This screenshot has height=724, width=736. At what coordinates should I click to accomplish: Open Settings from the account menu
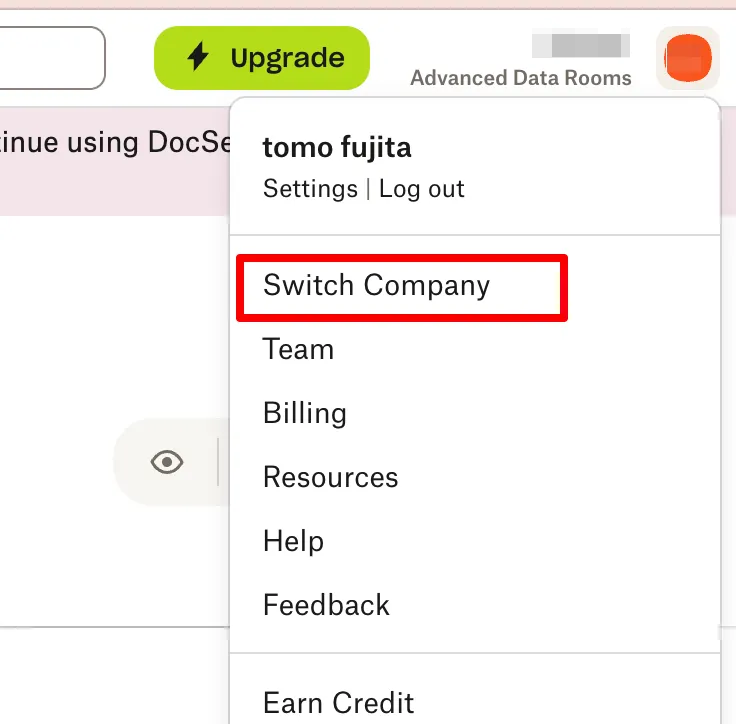pos(310,189)
